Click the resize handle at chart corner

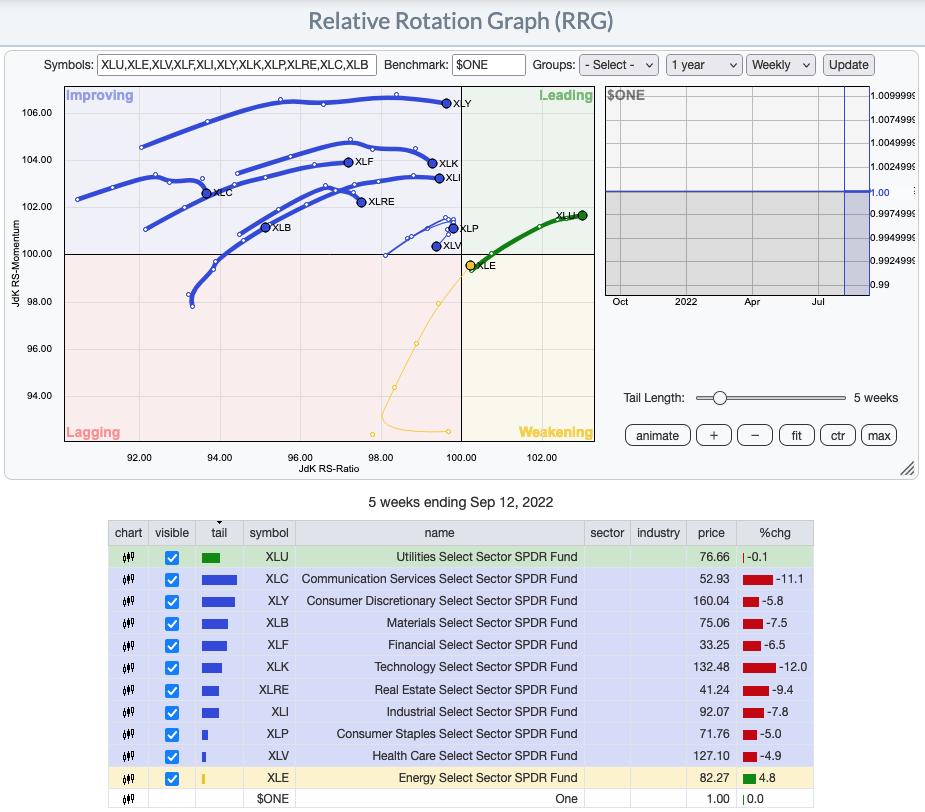tap(907, 469)
